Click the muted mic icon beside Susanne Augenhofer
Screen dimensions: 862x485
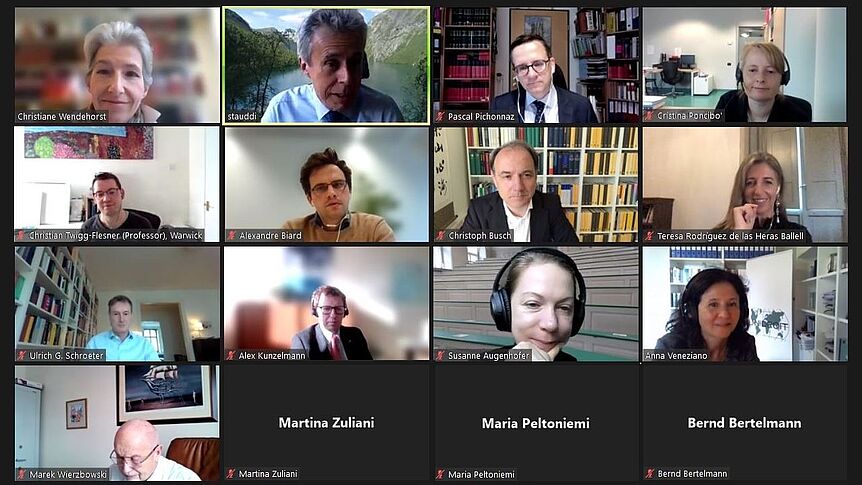tap(440, 355)
